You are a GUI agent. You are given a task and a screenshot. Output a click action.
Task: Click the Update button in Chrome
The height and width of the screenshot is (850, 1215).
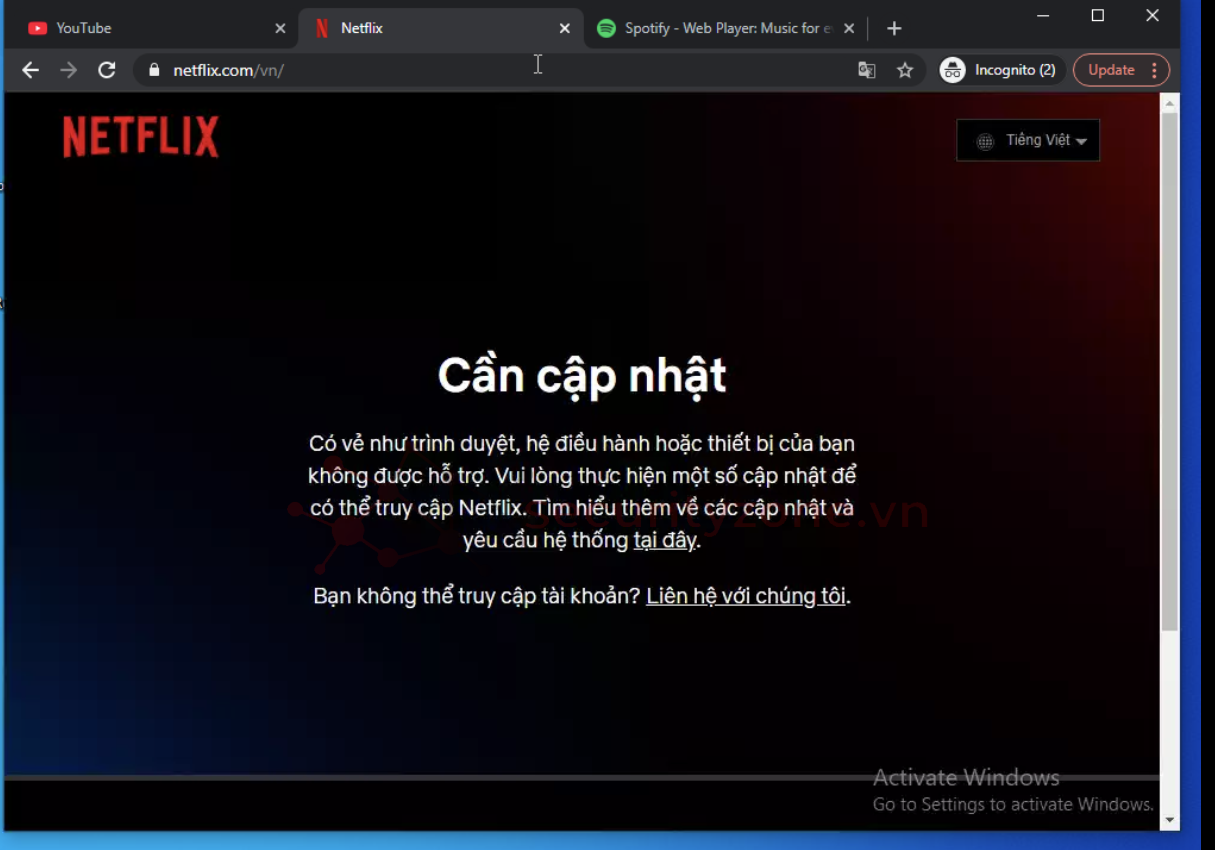(1110, 70)
